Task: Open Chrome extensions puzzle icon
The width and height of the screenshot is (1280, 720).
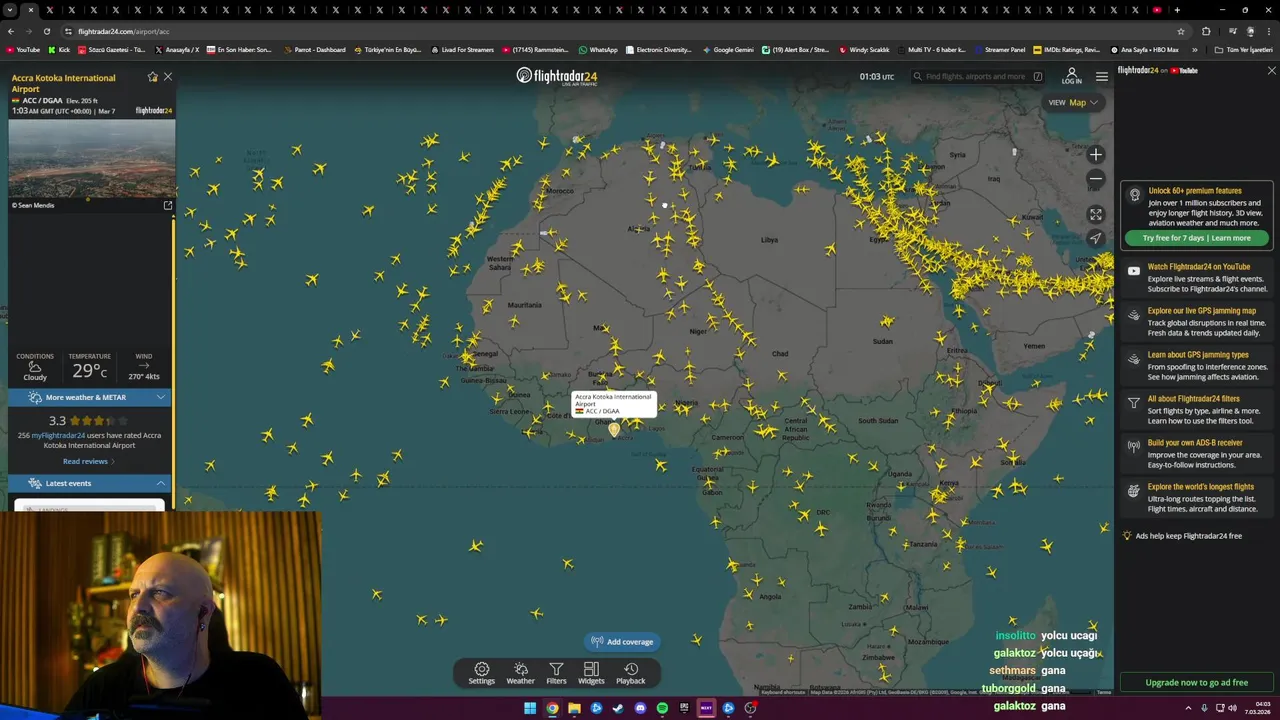Action: 1206,31
